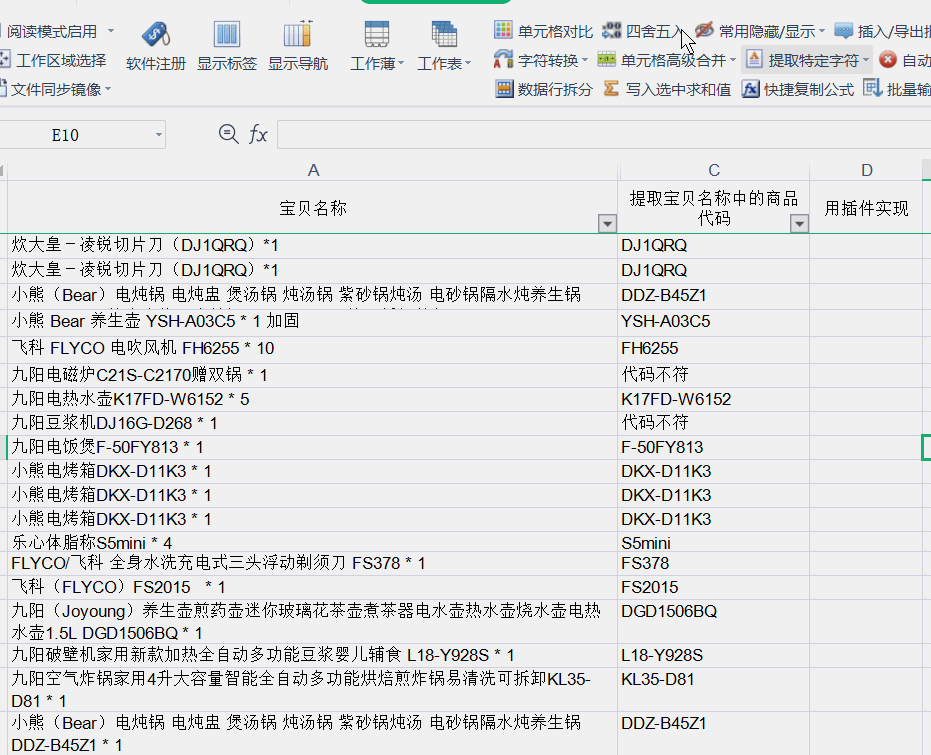
Task: Select cell with code K17FD-W6152
Action: pos(714,399)
